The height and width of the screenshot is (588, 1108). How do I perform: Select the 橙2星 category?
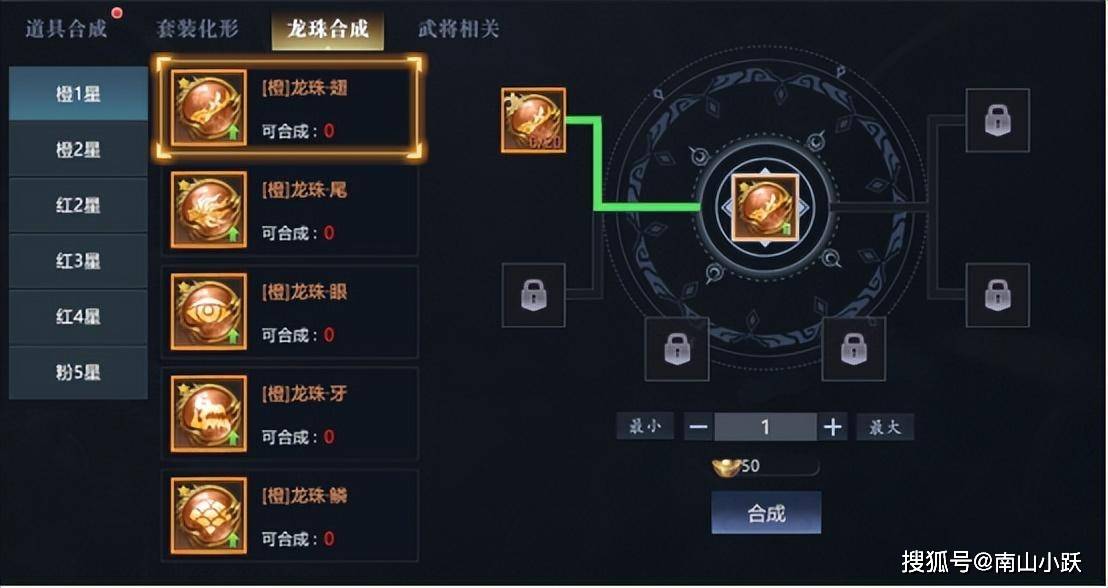[78, 150]
